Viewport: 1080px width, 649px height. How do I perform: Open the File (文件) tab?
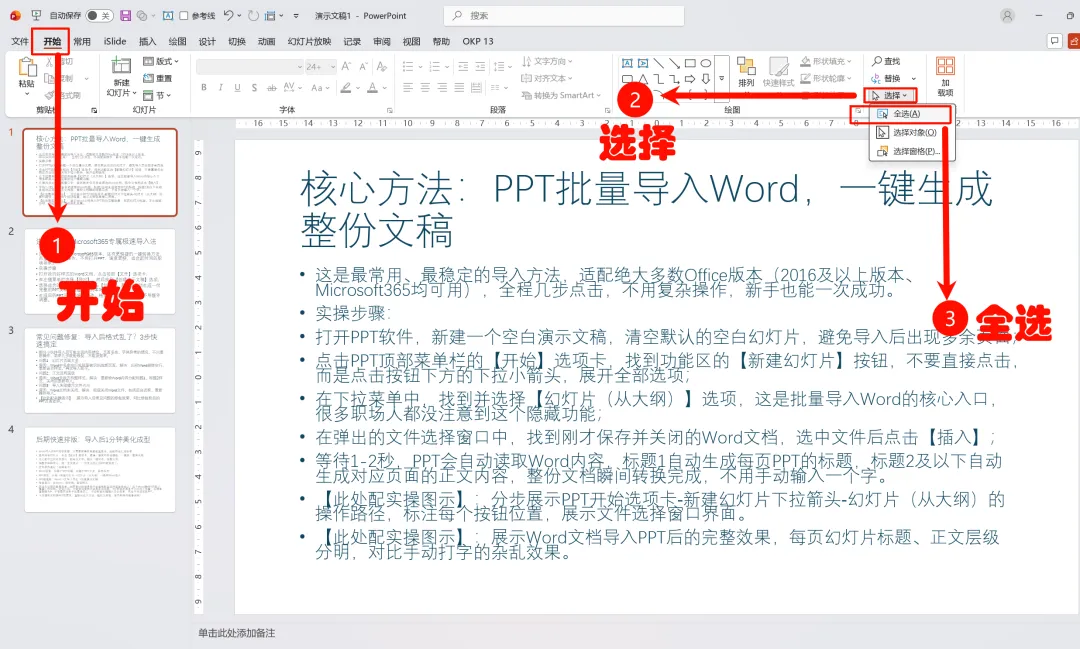tap(20, 41)
